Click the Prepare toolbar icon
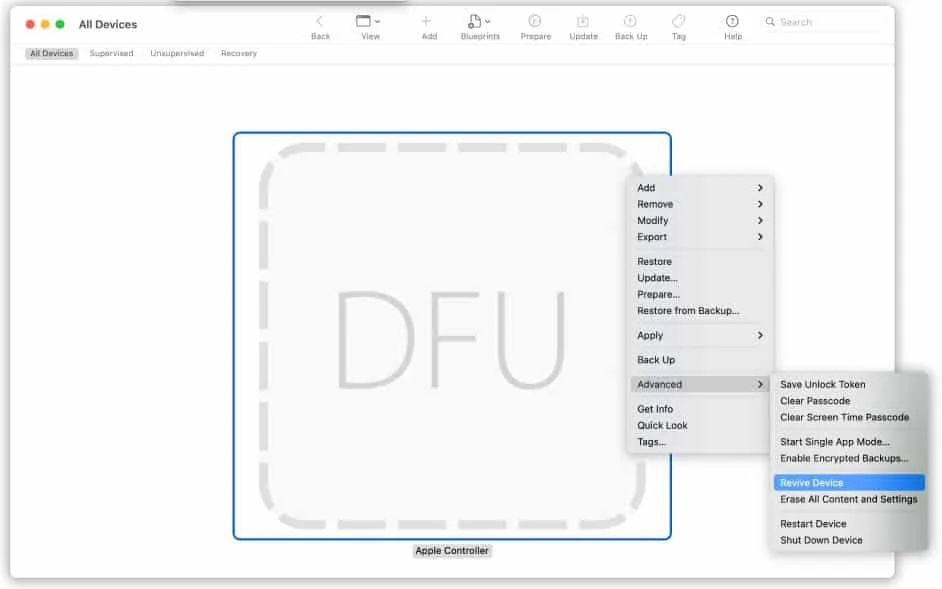 [535, 21]
